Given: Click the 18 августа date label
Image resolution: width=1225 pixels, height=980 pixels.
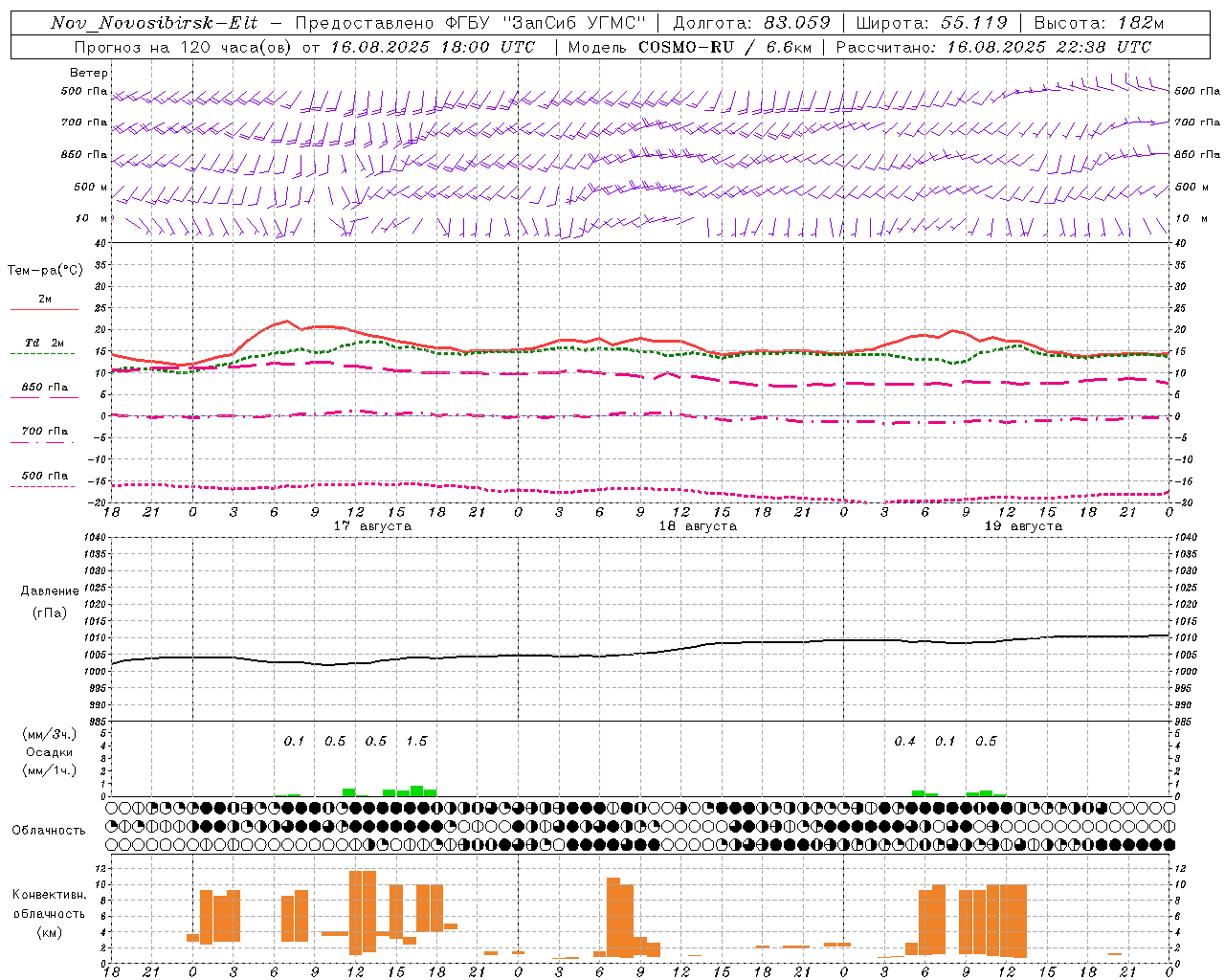Looking at the screenshot, I should point(698,526).
